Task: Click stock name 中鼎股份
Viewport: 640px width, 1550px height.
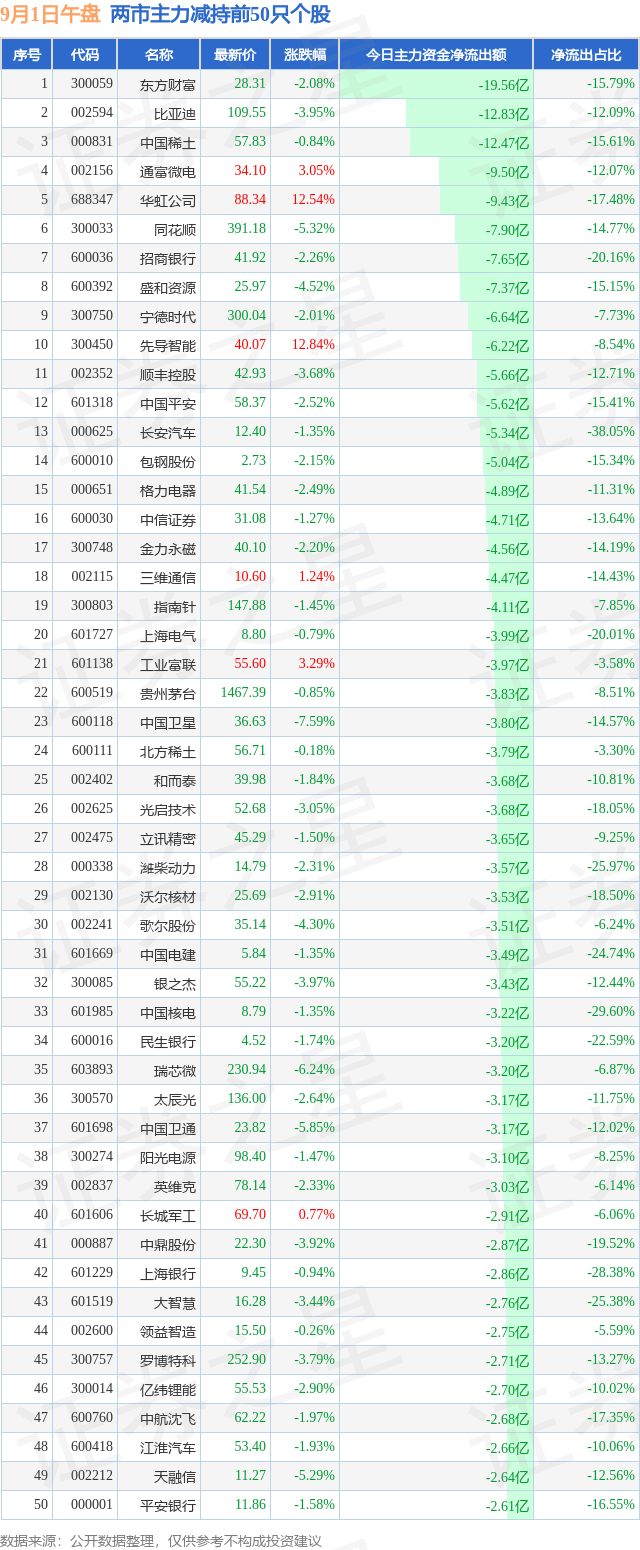Action: (169, 1244)
